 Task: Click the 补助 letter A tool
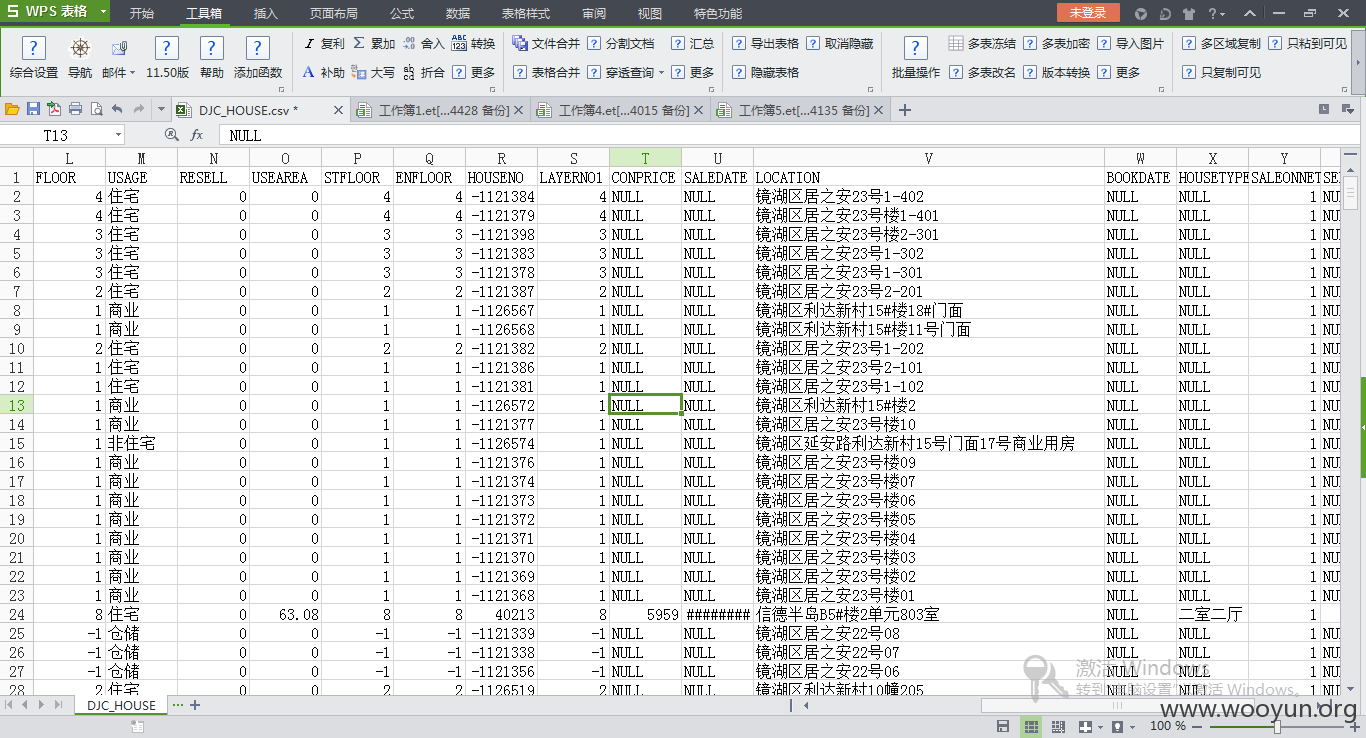pyautogui.click(x=324, y=73)
